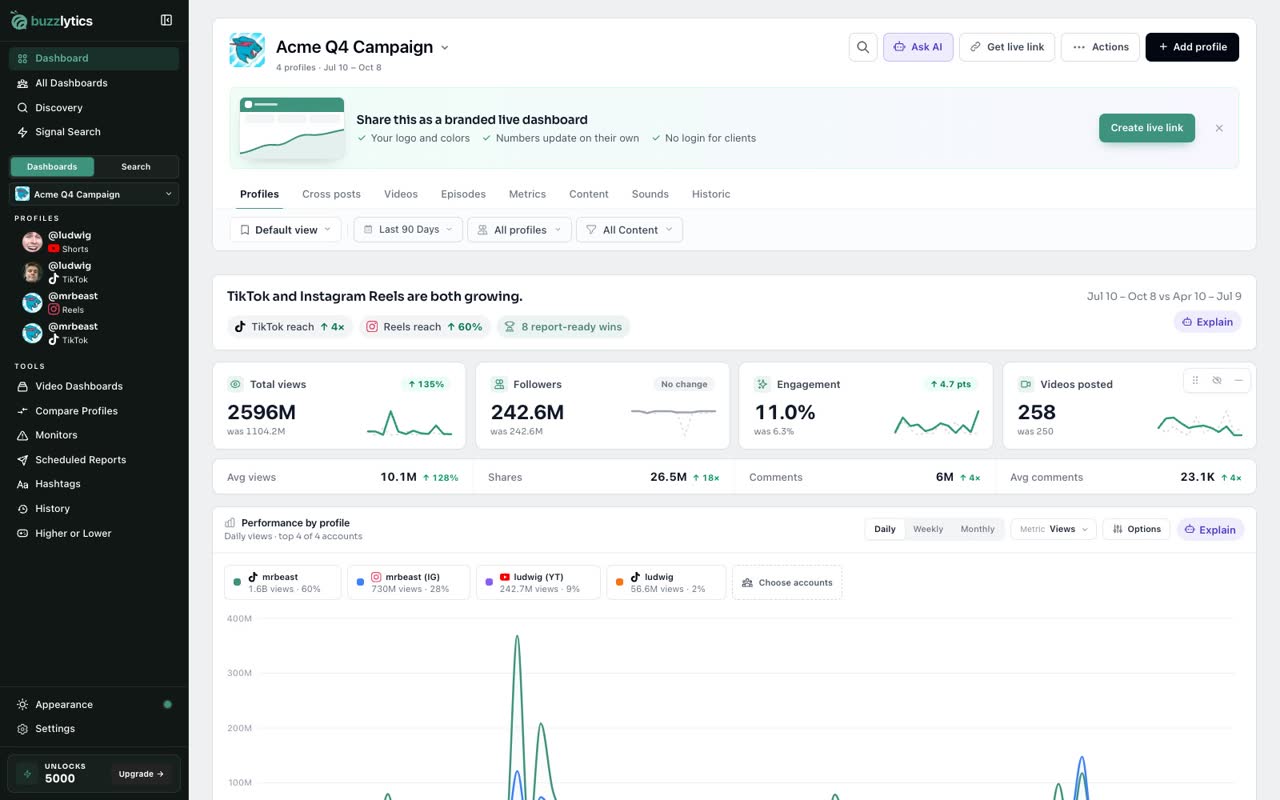The height and width of the screenshot is (800, 1280).
Task: Switch sidebar toggle to Search
Action: tap(136, 167)
